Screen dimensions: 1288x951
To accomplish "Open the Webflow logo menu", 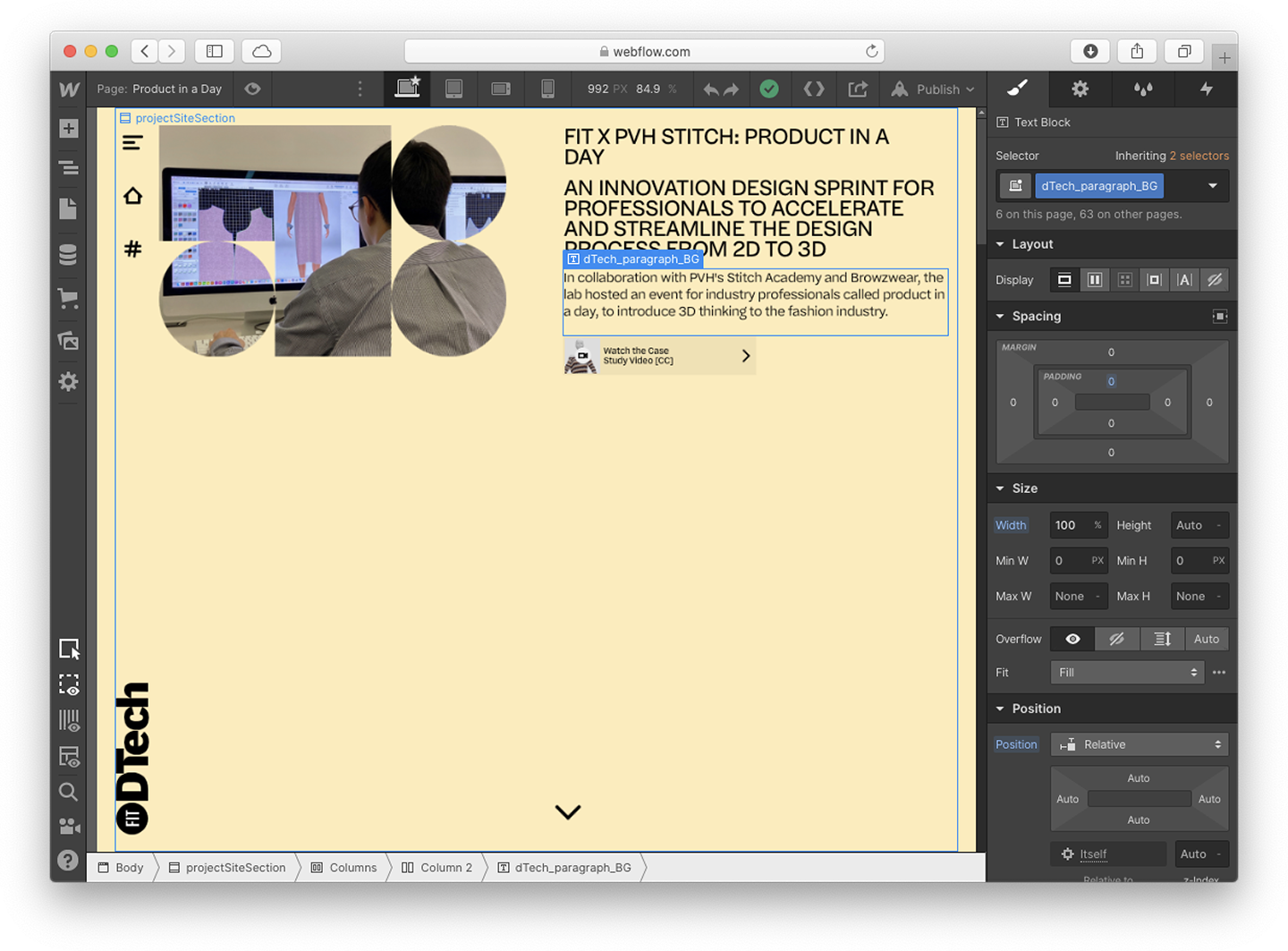I will coord(69,89).
